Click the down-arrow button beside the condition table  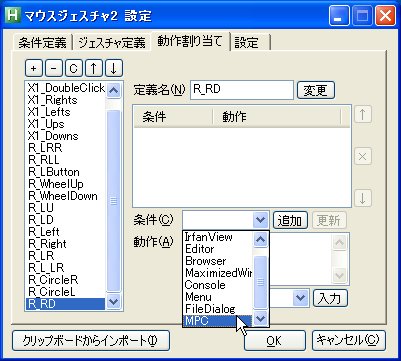(x=363, y=199)
